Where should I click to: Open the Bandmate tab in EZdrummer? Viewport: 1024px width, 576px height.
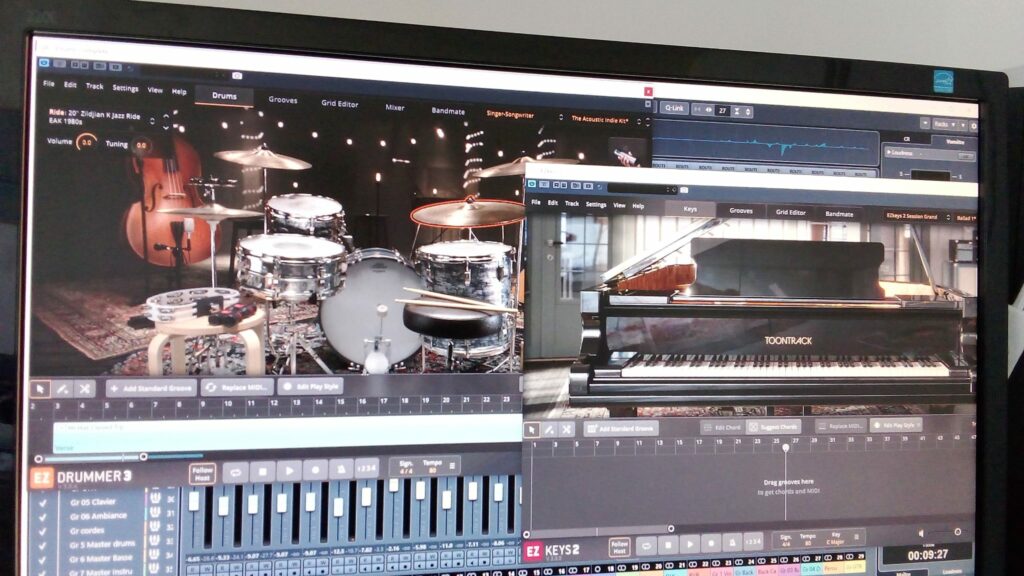[448, 111]
